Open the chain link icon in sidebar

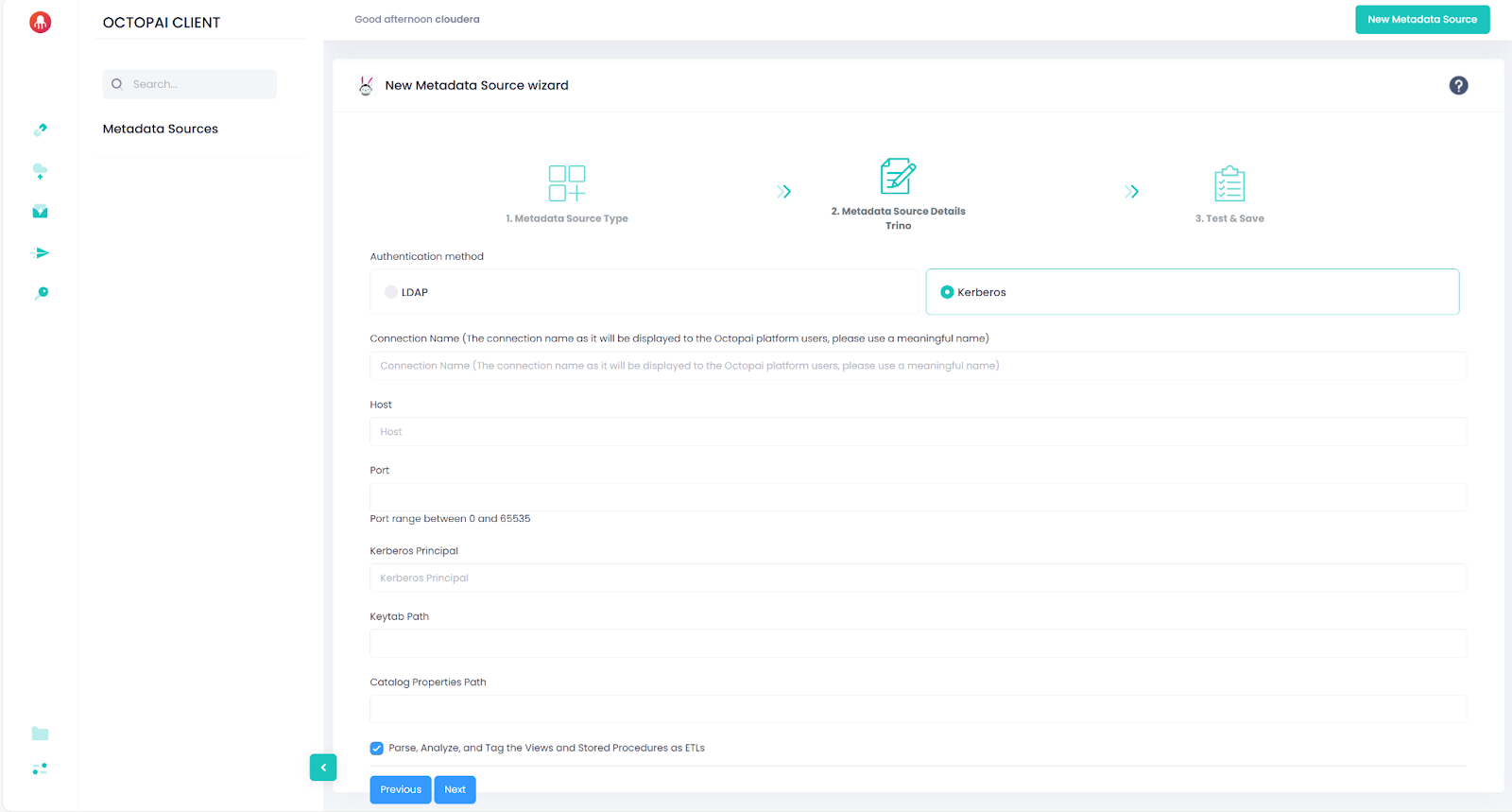click(x=40, y=130)
